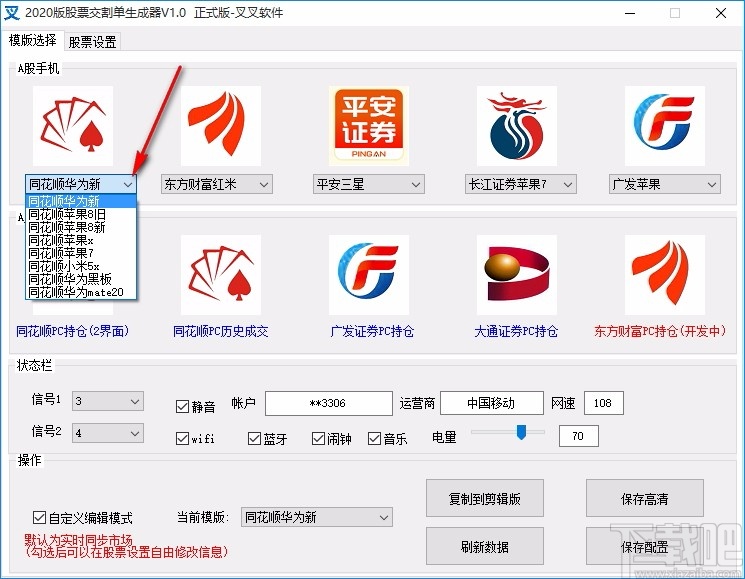Close the application window
Screen dimensions: 745x579
tap(721, 13)
